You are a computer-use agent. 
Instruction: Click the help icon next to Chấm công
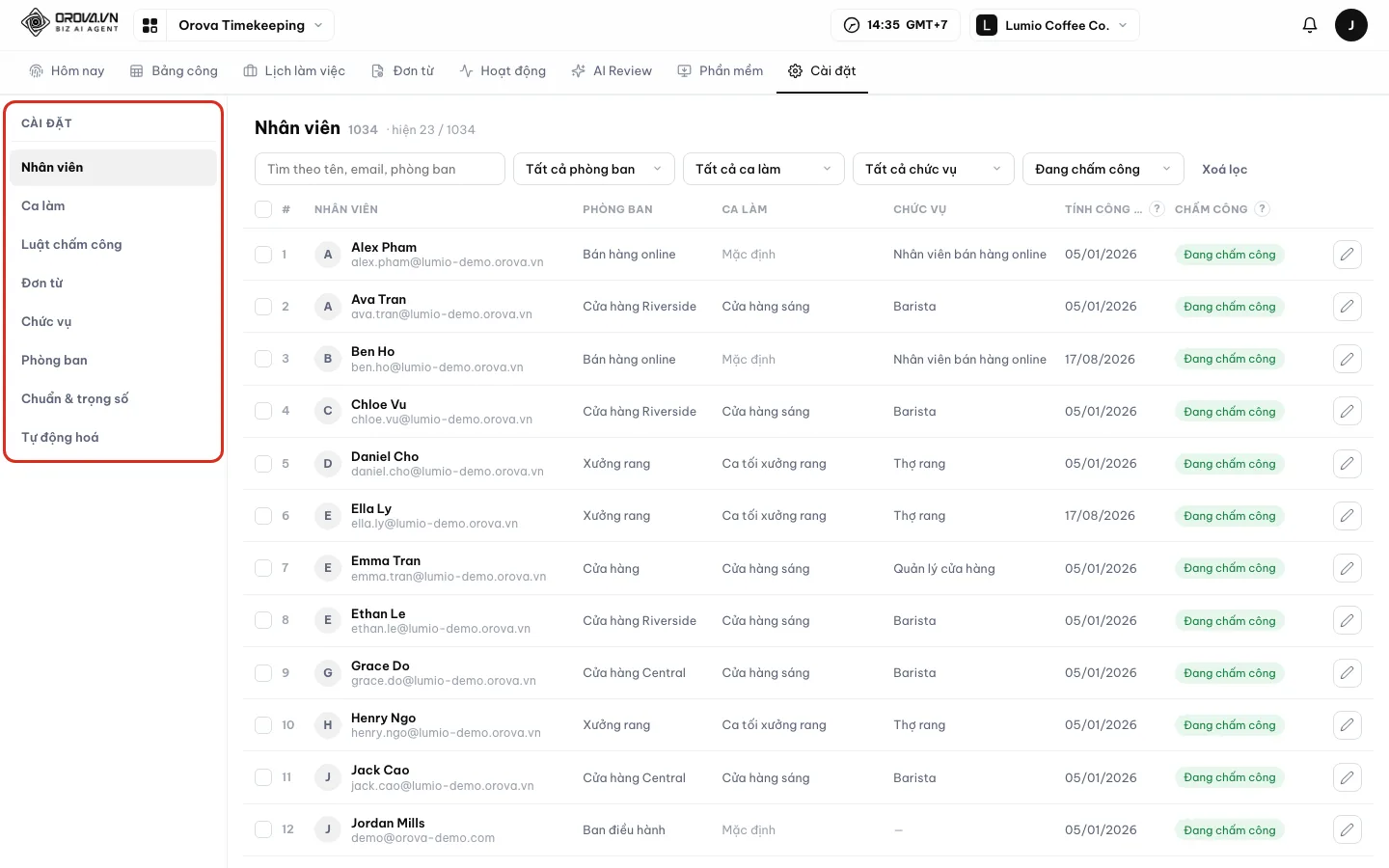click(1263, 208)
